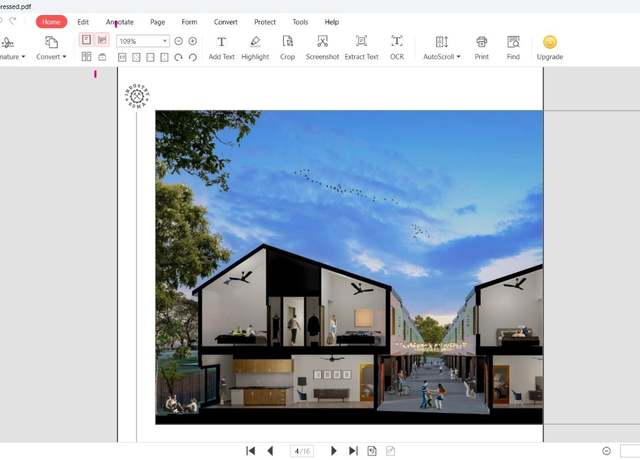Take a Screenshot with the Screenshot tool

coord(322,48)
